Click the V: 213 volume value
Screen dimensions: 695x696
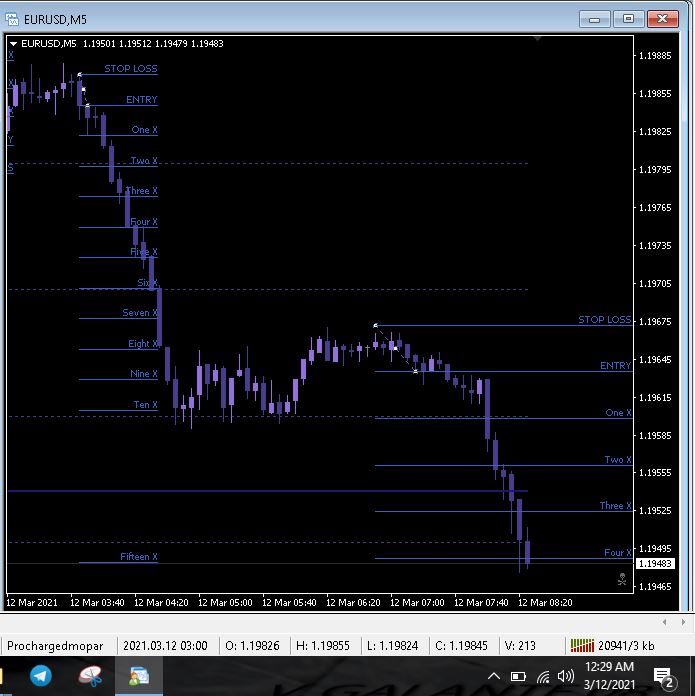520,645
